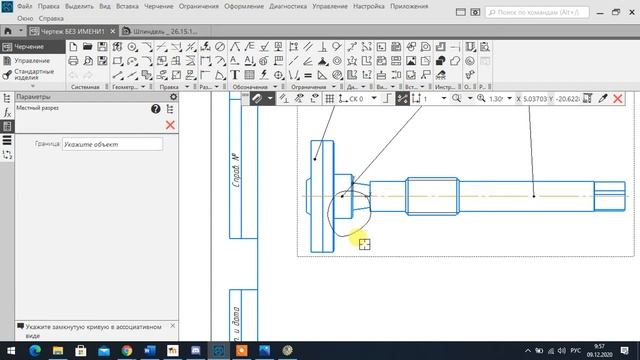Image resolution: width=640 pixels, height=360 pixels.
Task: Open help for Local Section parameters
Action: pos(156,109)
